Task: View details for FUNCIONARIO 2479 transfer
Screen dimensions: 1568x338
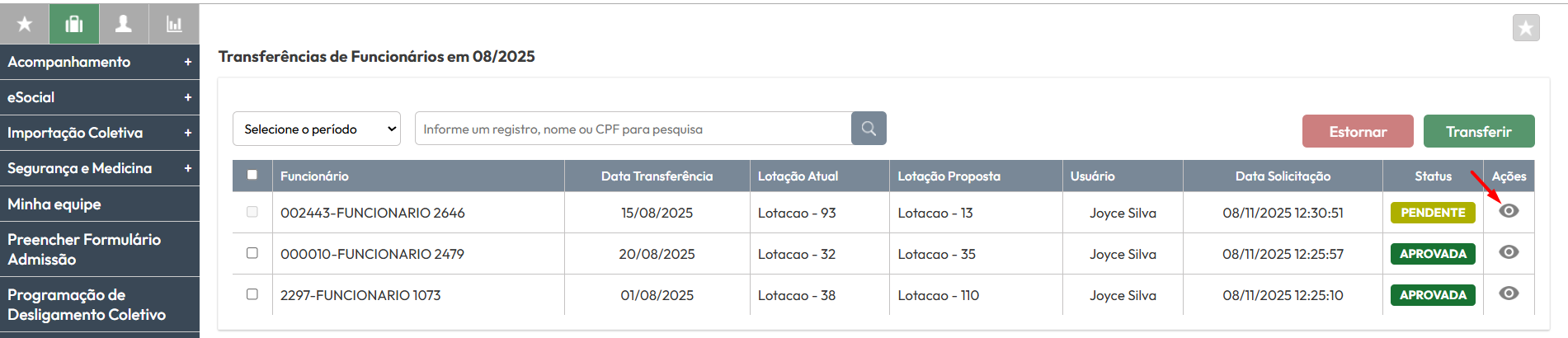Action: (x=1509, y=252)
